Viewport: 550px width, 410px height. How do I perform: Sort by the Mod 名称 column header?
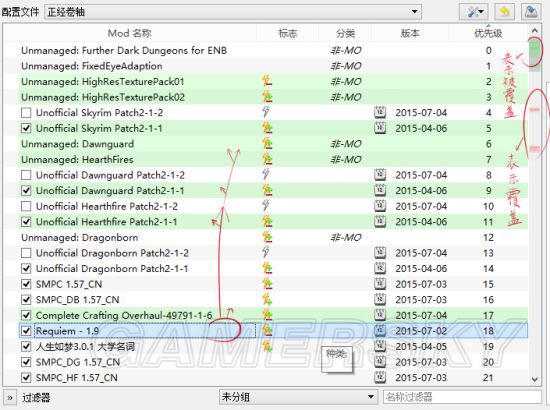[130, 33]
